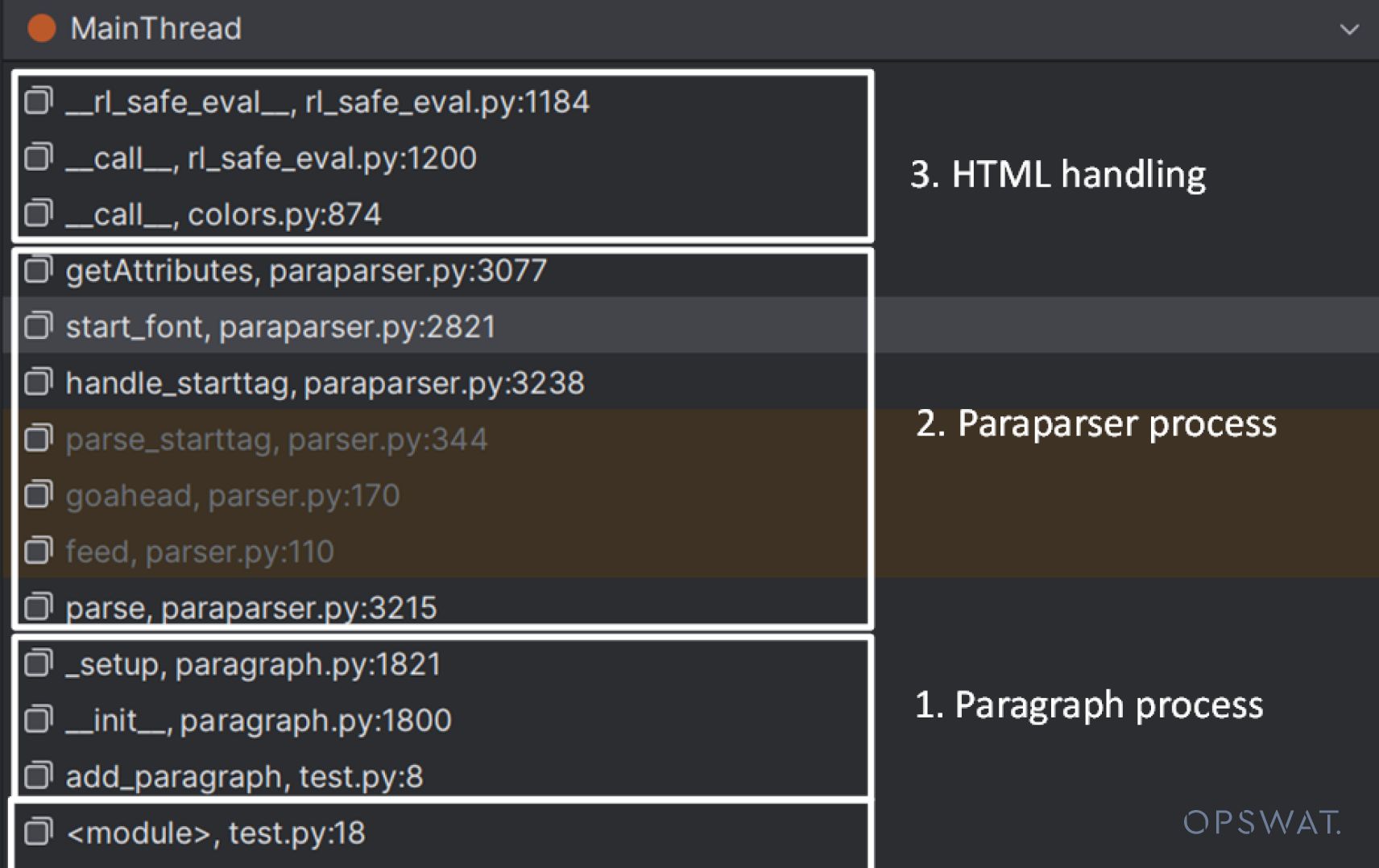
Task: Click frame icon beside getAttributes entry
Action: (x=38, y=271)
